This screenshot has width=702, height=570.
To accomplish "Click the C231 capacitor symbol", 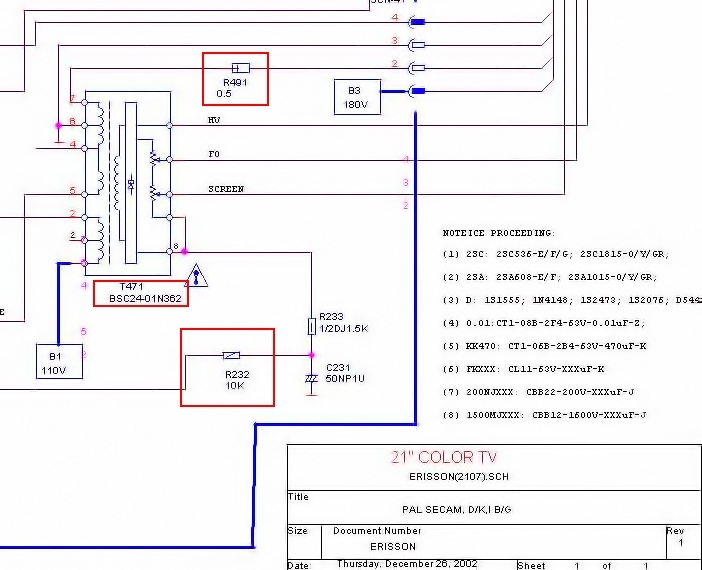I will click(311, 378).
